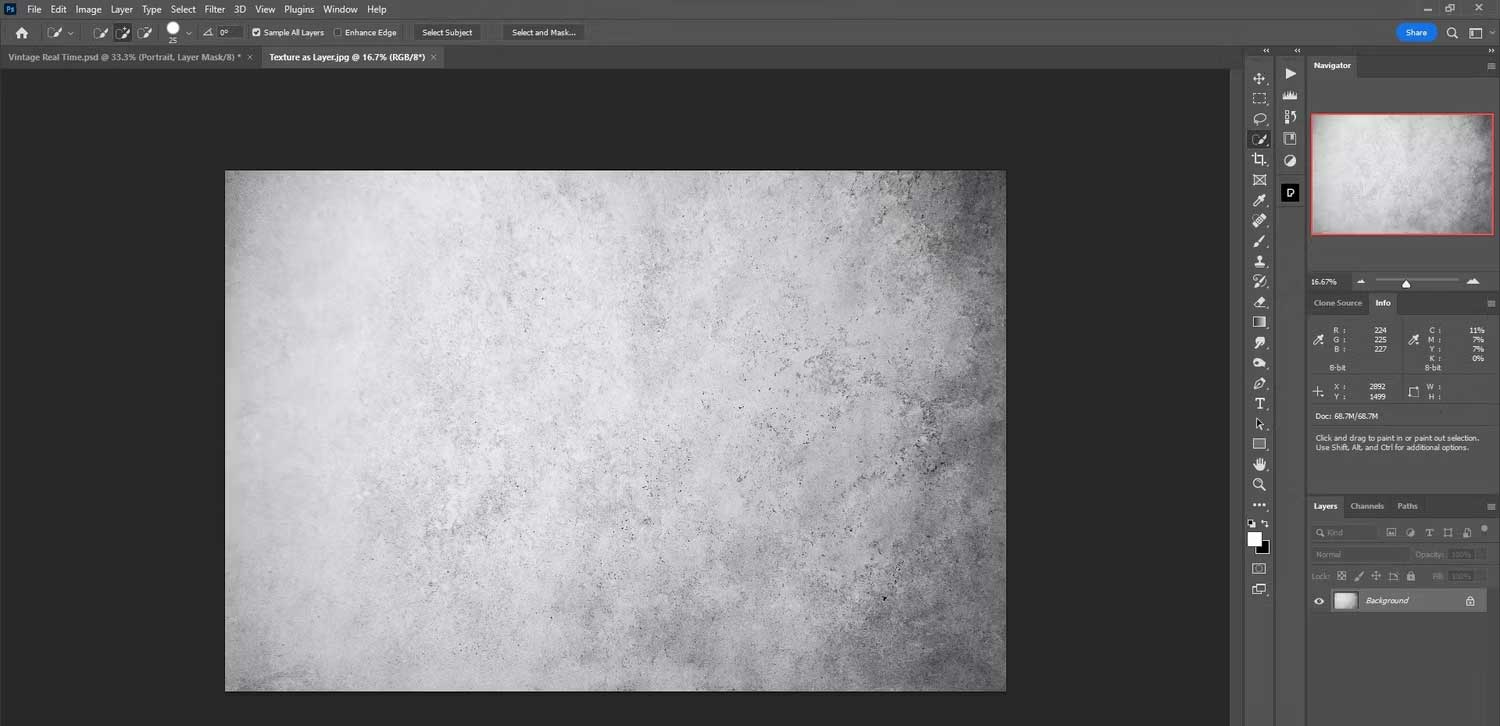
Task: Enable the Enhance Edge checkbox
Action: click(337, 32)
